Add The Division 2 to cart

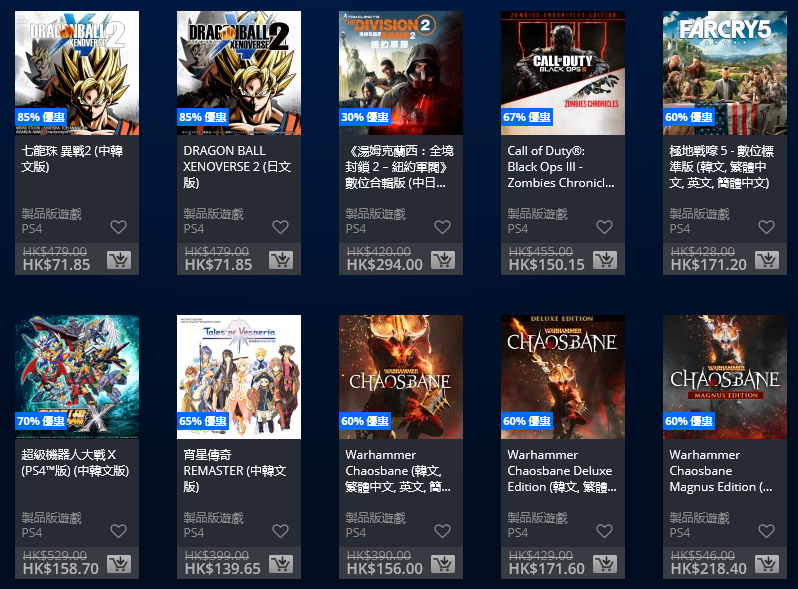tap(443, 260)
